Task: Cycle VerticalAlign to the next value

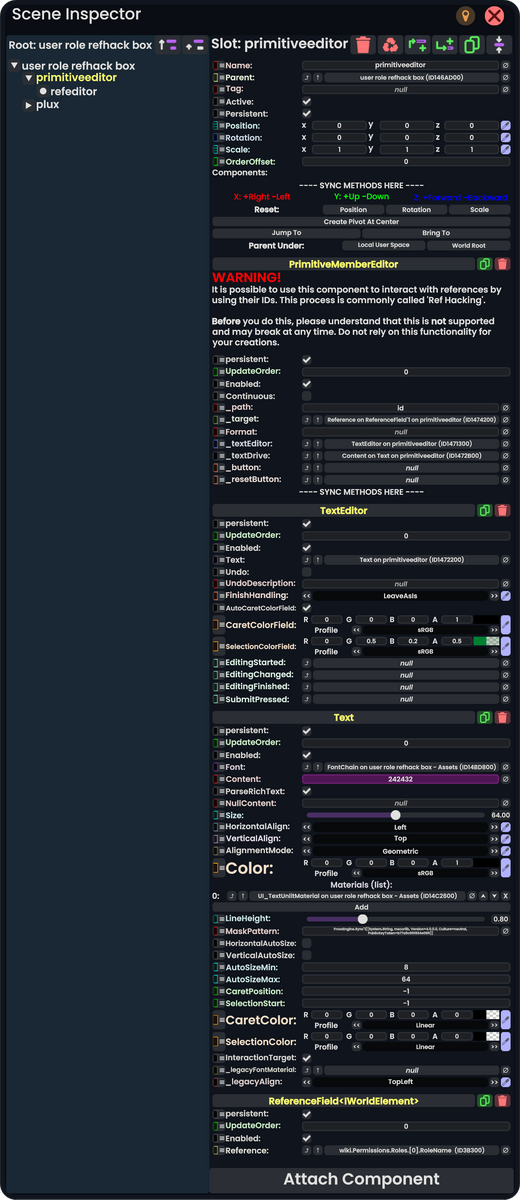Action: (494, 839)
